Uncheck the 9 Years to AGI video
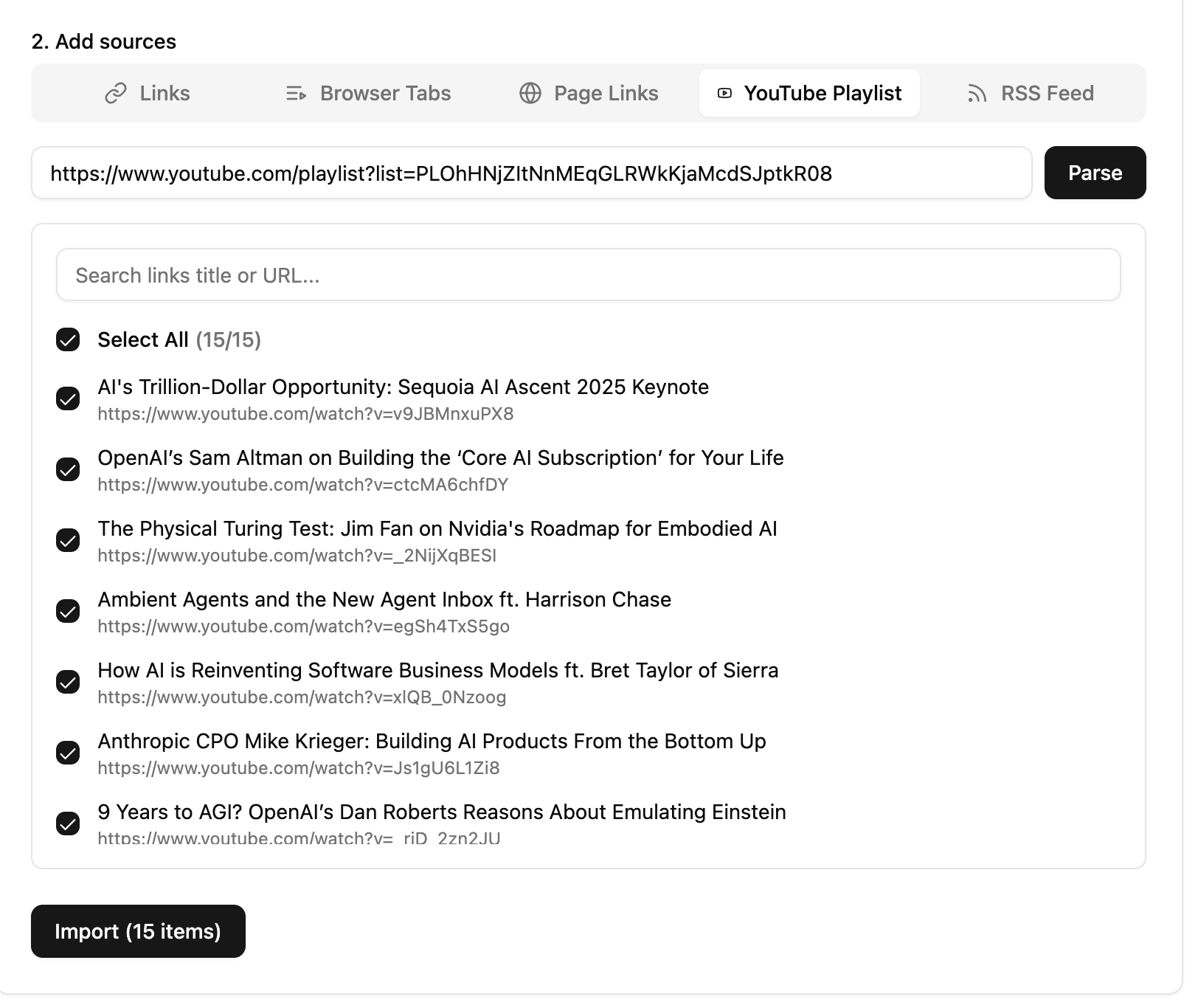 tap(68, 824)
